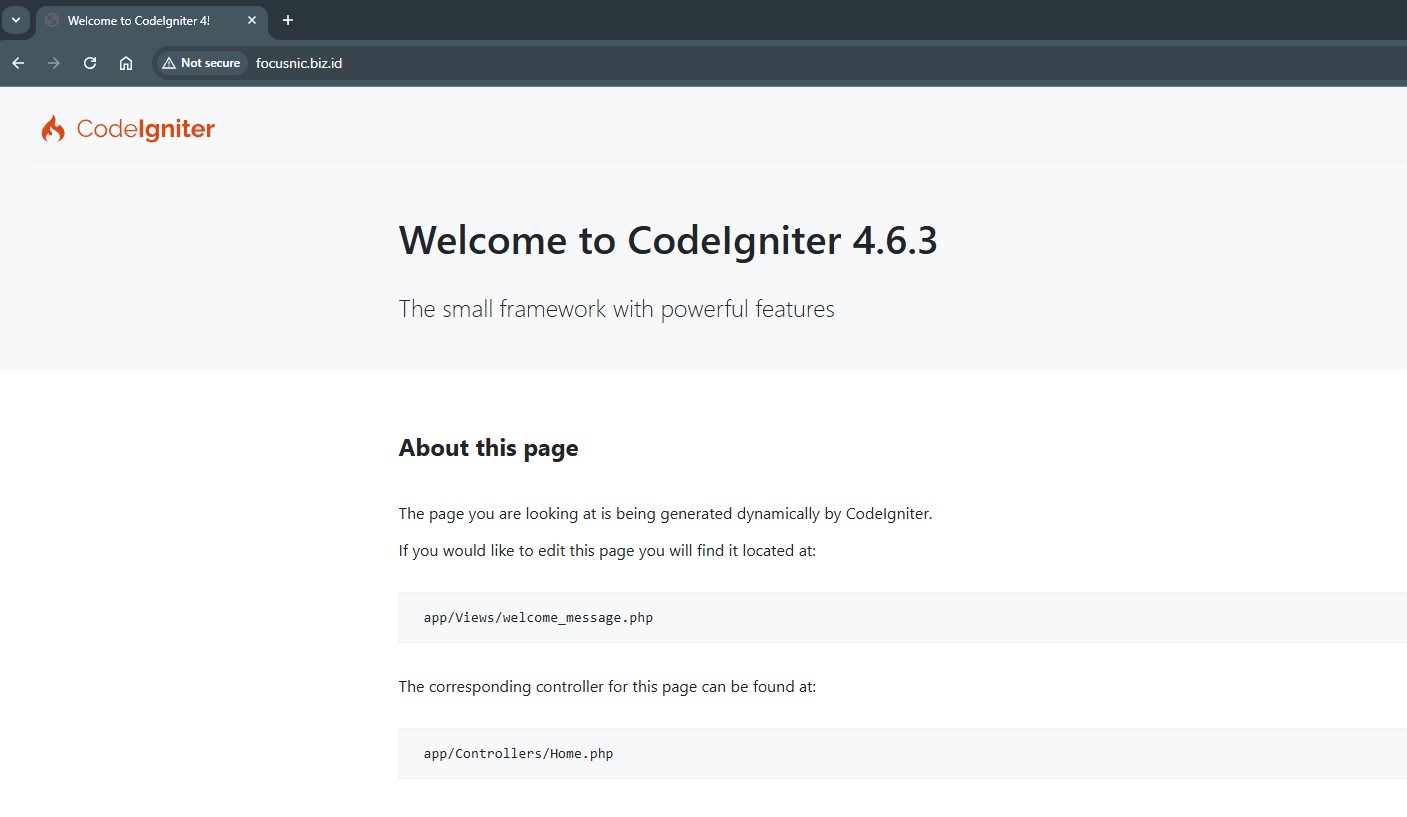The image size is (1407, 817).
Task: Open the browser home page icon
Action: [x=126, y=63]
